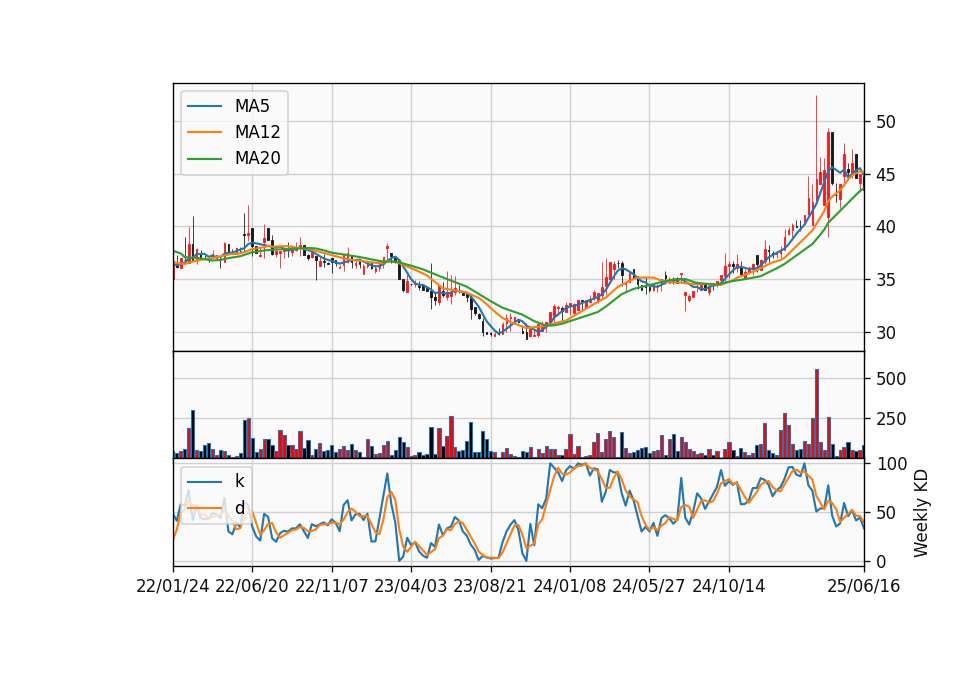Click the orange MA12 legend line sample
The width and height of the screenshot is (960, 690).
tap(204, 132)
